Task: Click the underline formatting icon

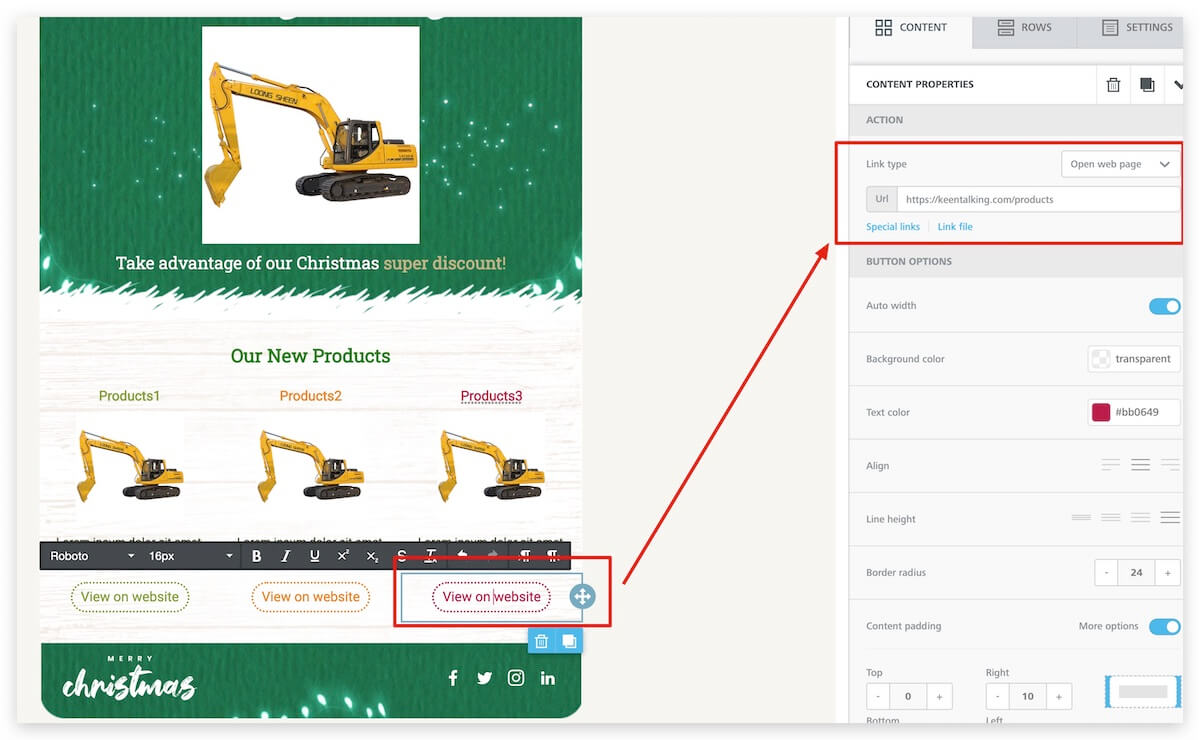Action: pyautogui.click(x=315, y=556)
